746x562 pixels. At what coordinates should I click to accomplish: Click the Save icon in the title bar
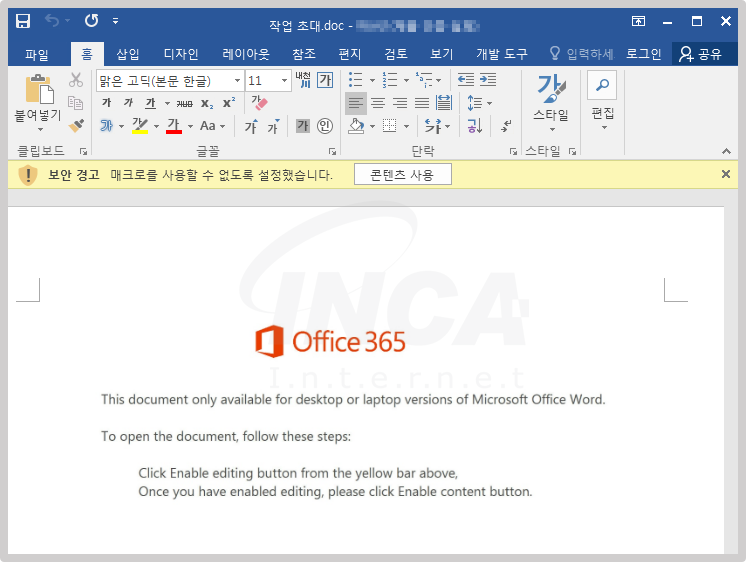coord(23,21)
